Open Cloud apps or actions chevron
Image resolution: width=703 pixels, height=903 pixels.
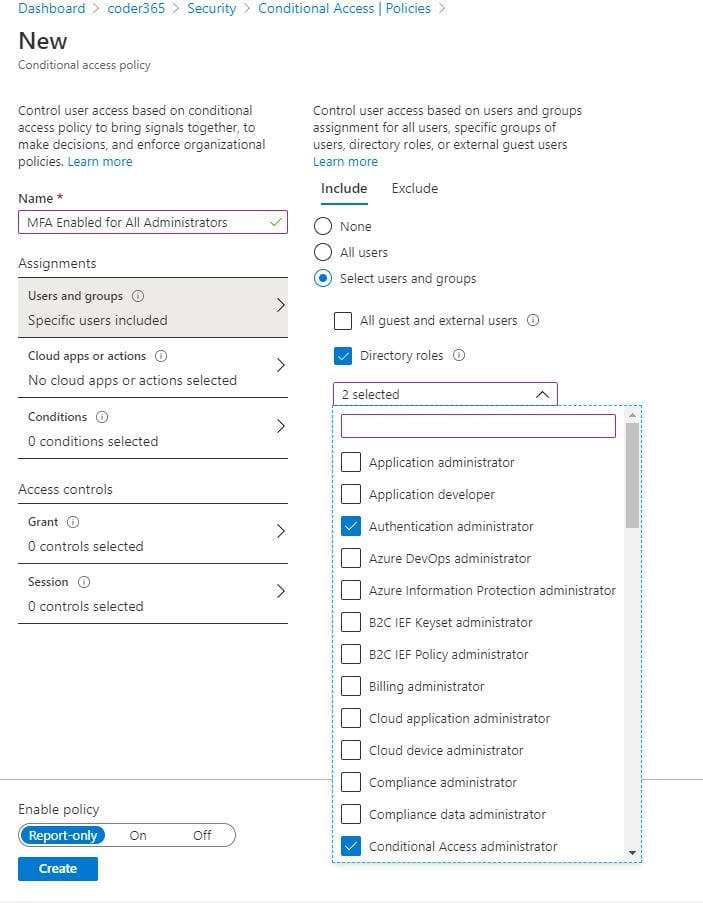(280, 366)
